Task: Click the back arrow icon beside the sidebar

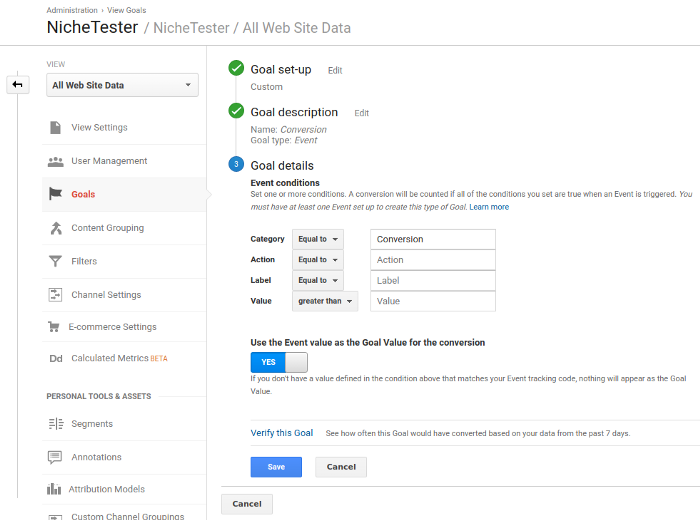Action: coord(17,84)
